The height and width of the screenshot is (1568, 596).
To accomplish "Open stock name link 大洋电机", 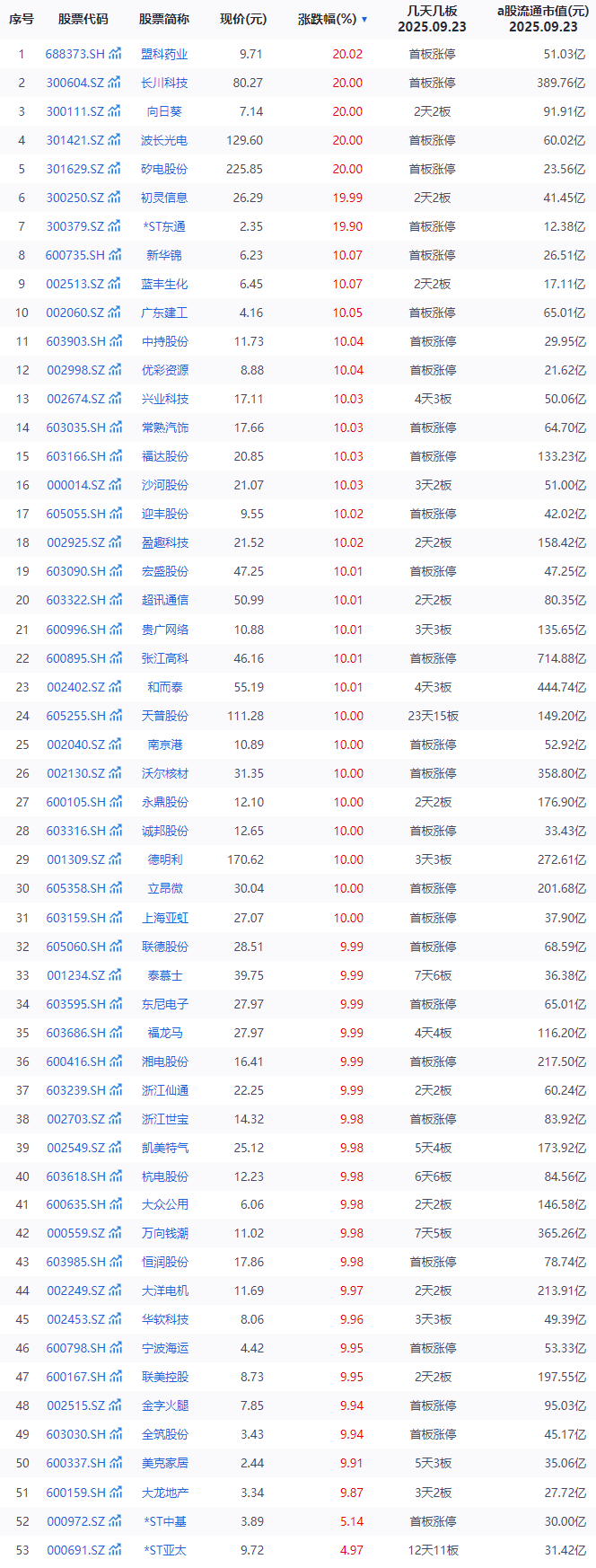I will coord(165,1291).
